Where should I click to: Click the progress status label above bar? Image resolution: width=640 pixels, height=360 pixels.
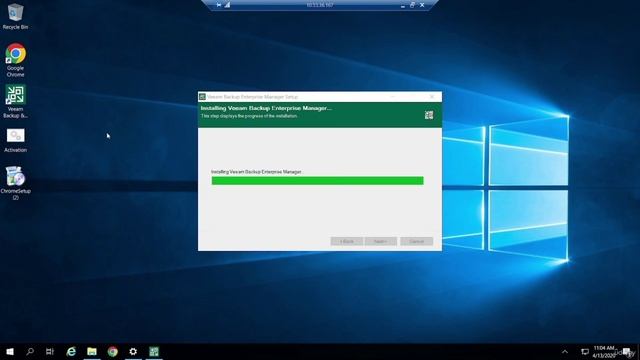(x=257, y=172)
